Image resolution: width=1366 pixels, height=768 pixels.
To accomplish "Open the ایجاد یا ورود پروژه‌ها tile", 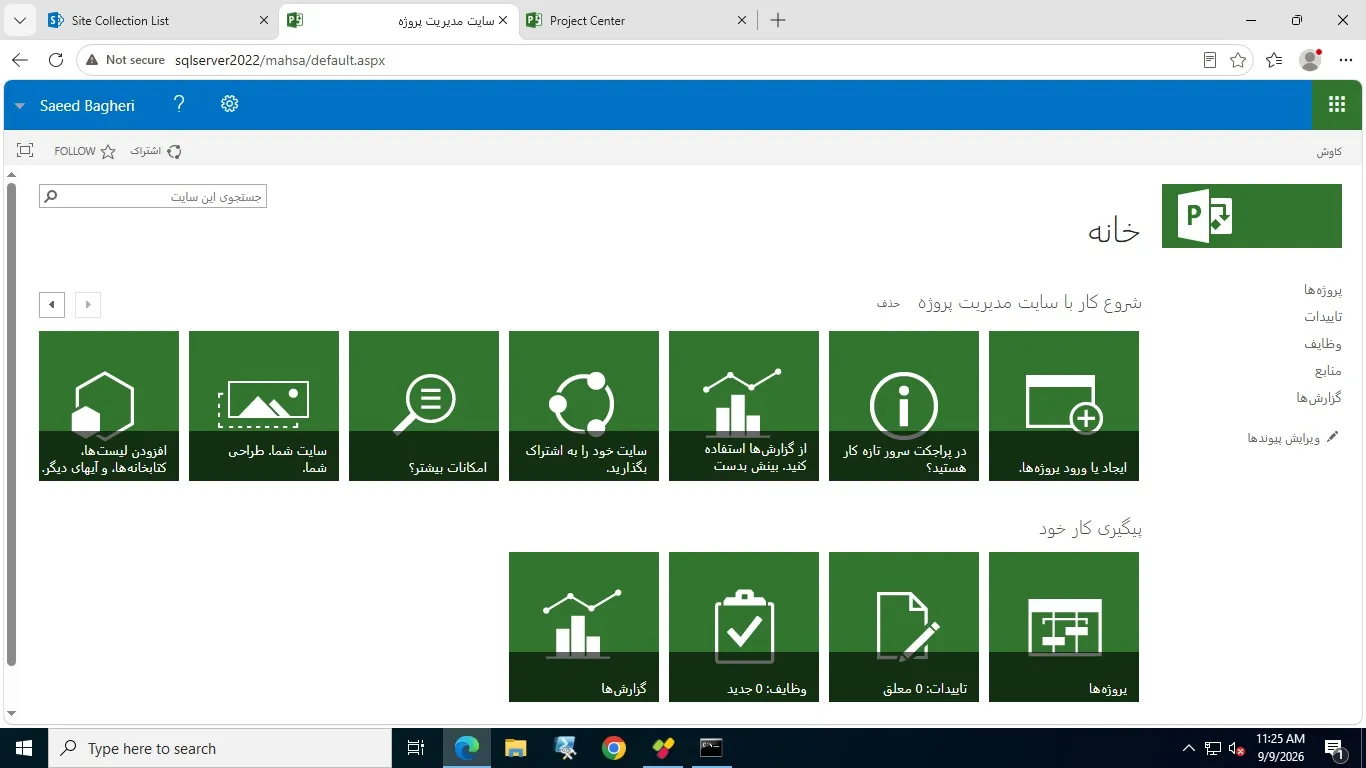I will (x=1064, y=406).
